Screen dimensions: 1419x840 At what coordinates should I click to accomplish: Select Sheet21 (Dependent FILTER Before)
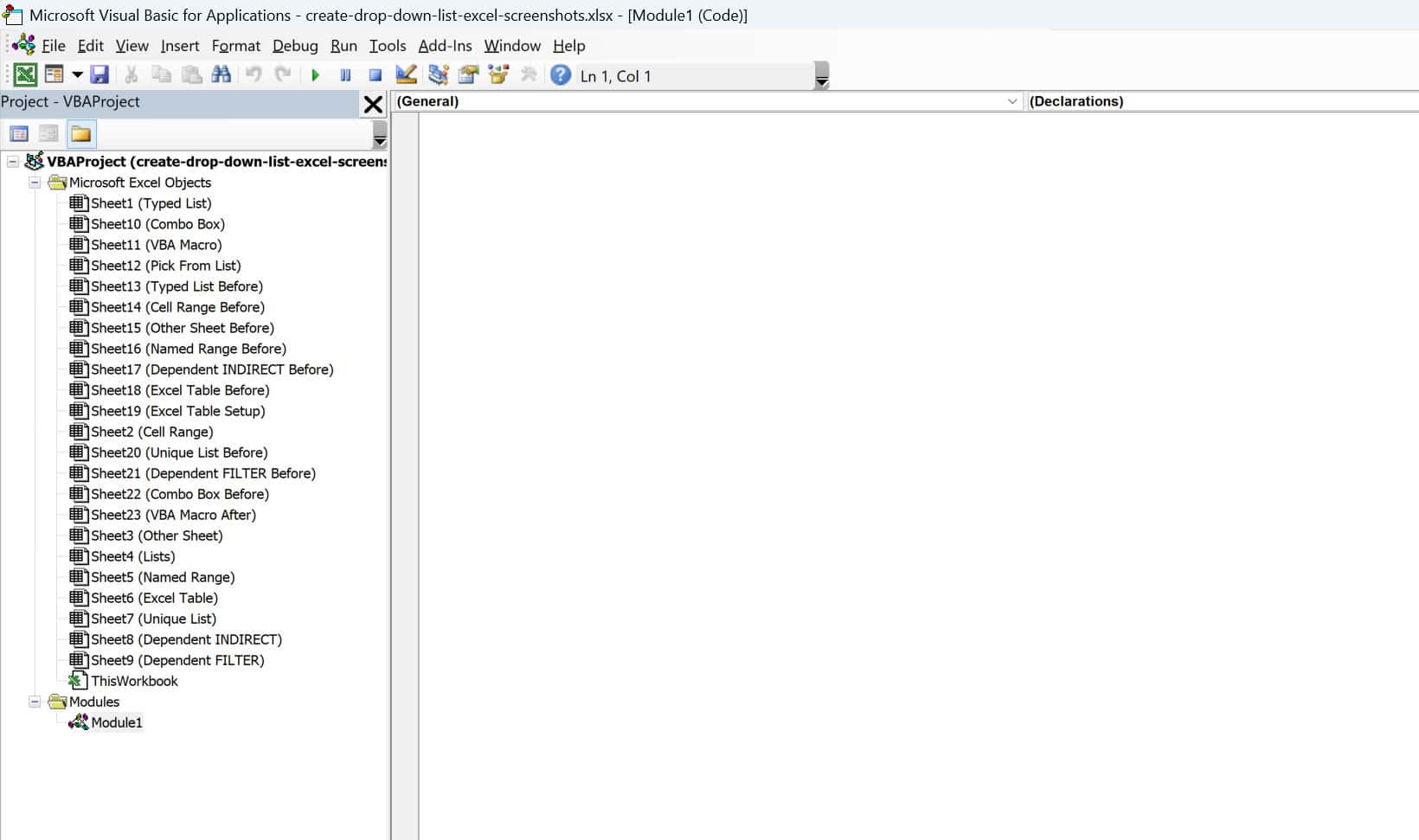pos(193,473)
